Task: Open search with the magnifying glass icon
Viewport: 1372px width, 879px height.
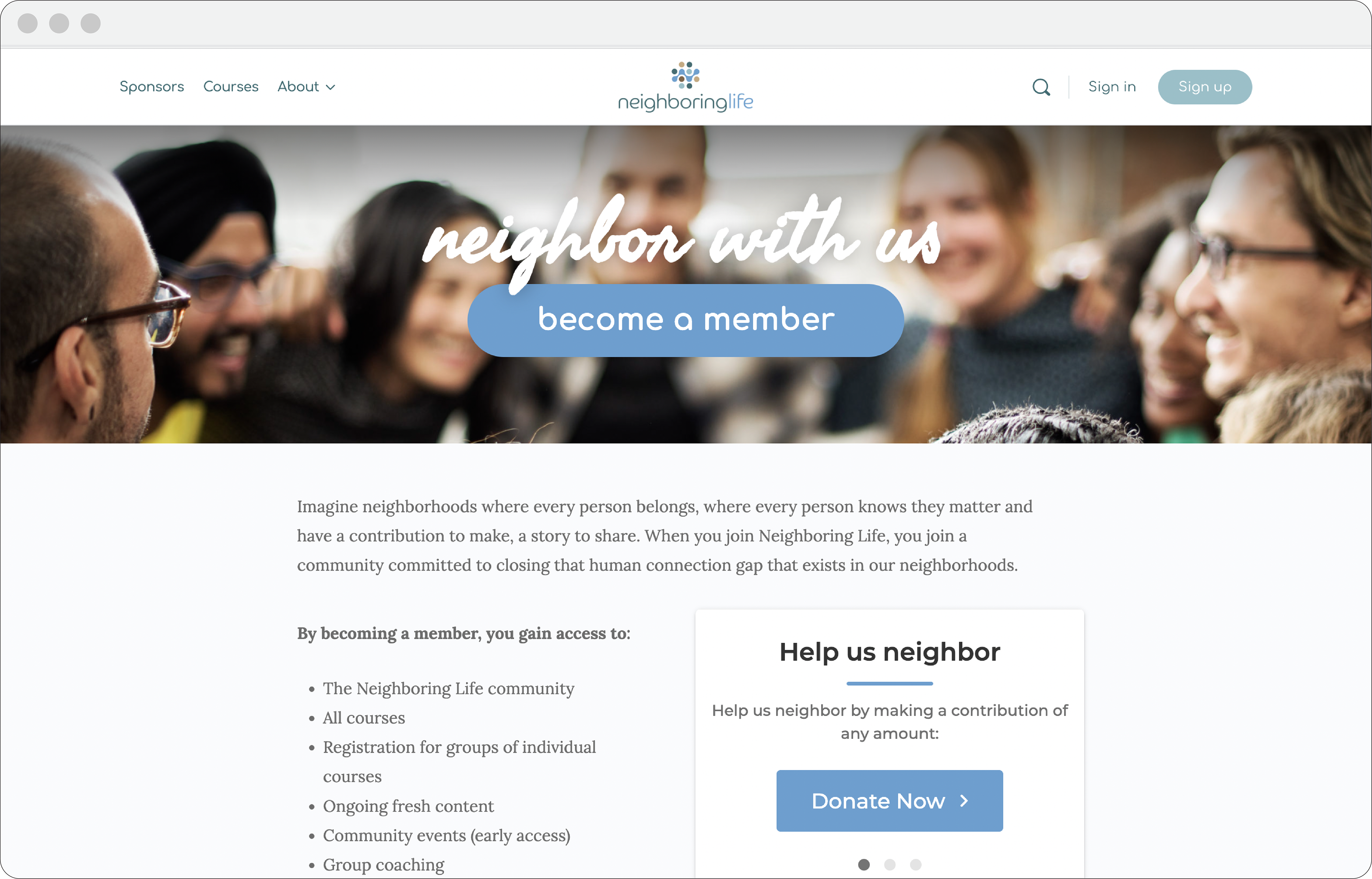Action: click(x=1041, y=87)
